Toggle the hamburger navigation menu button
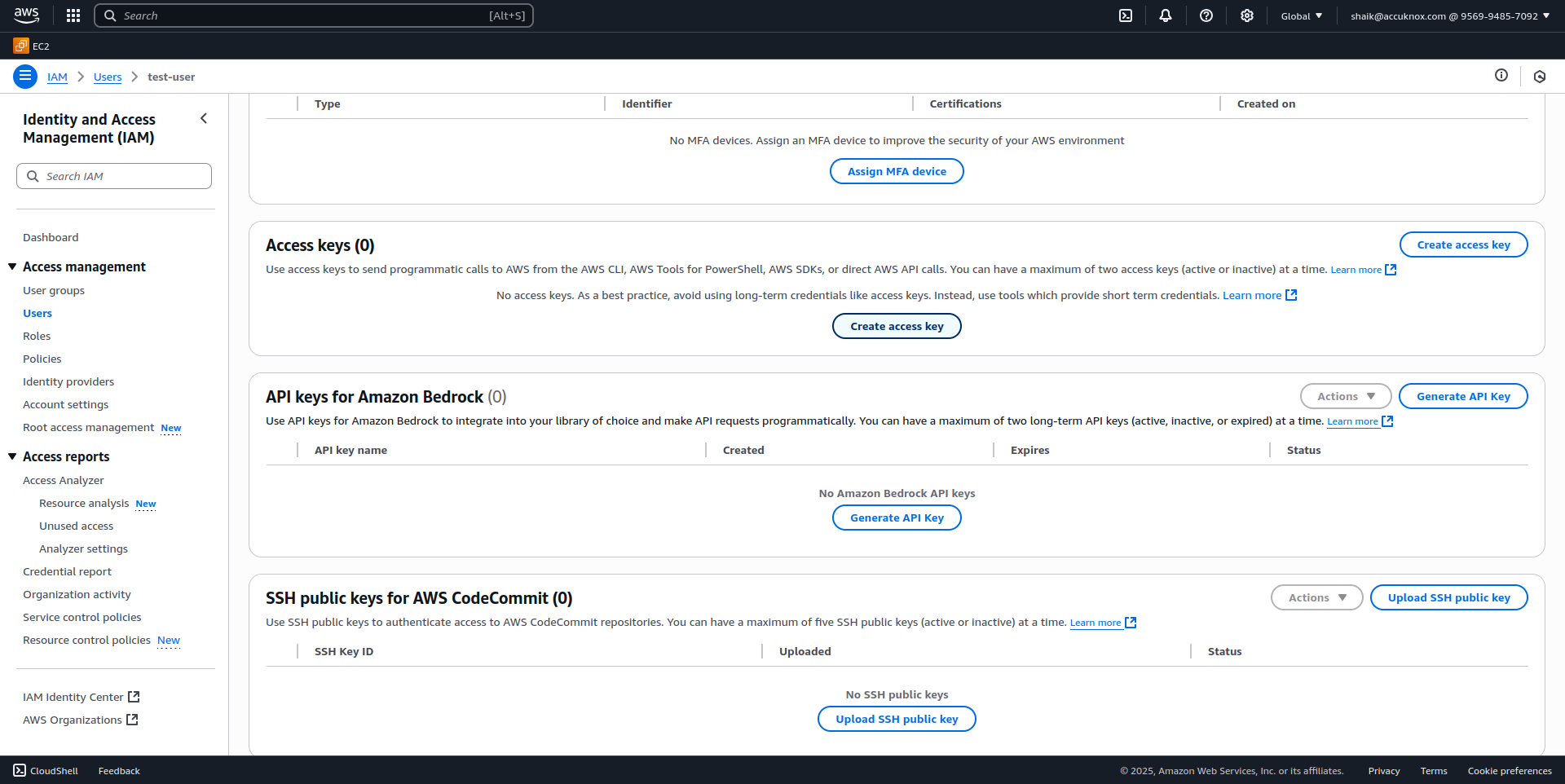1565x784 pixels. [x=25, y=77]
